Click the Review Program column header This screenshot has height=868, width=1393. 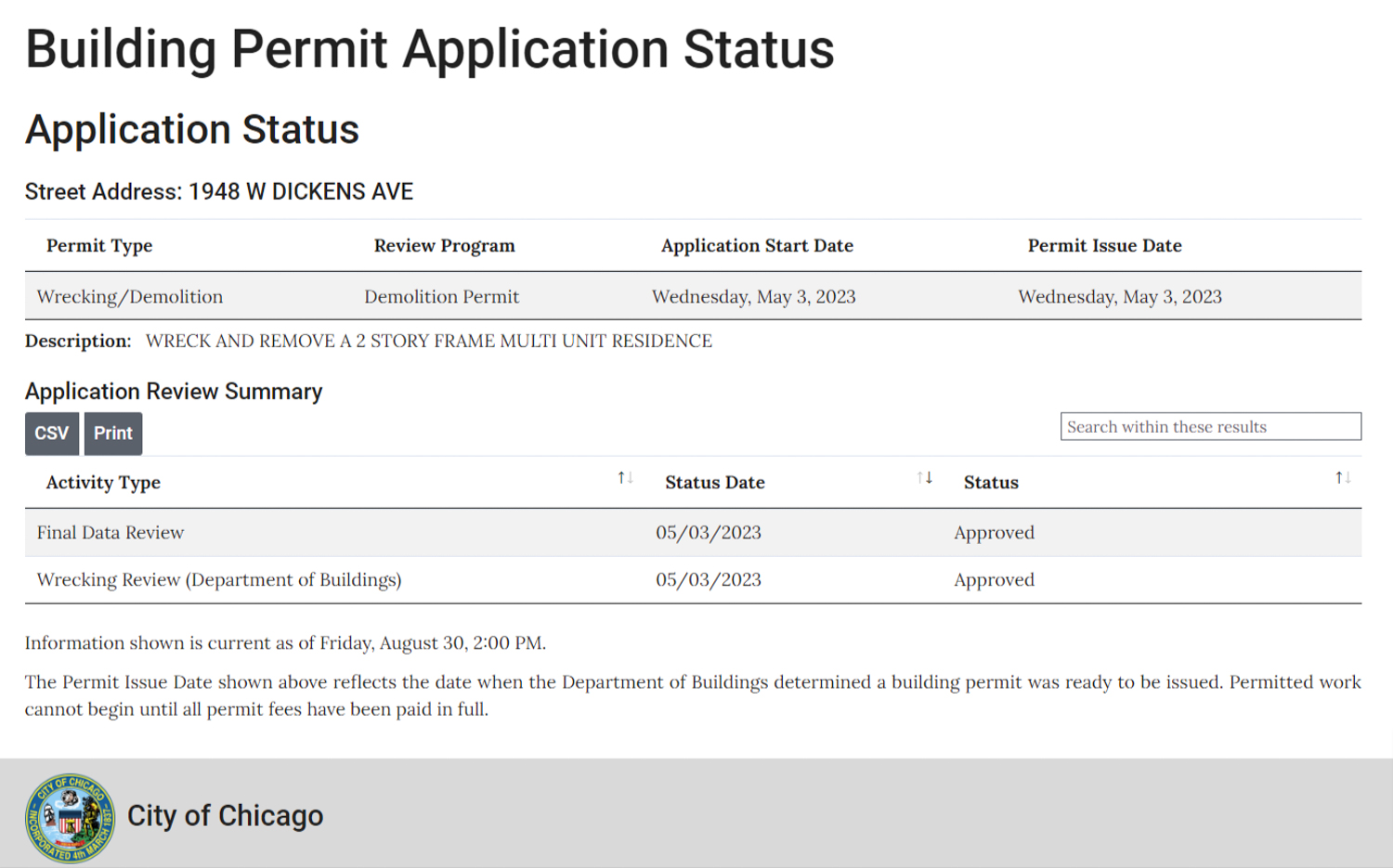[x=444, y=246]
